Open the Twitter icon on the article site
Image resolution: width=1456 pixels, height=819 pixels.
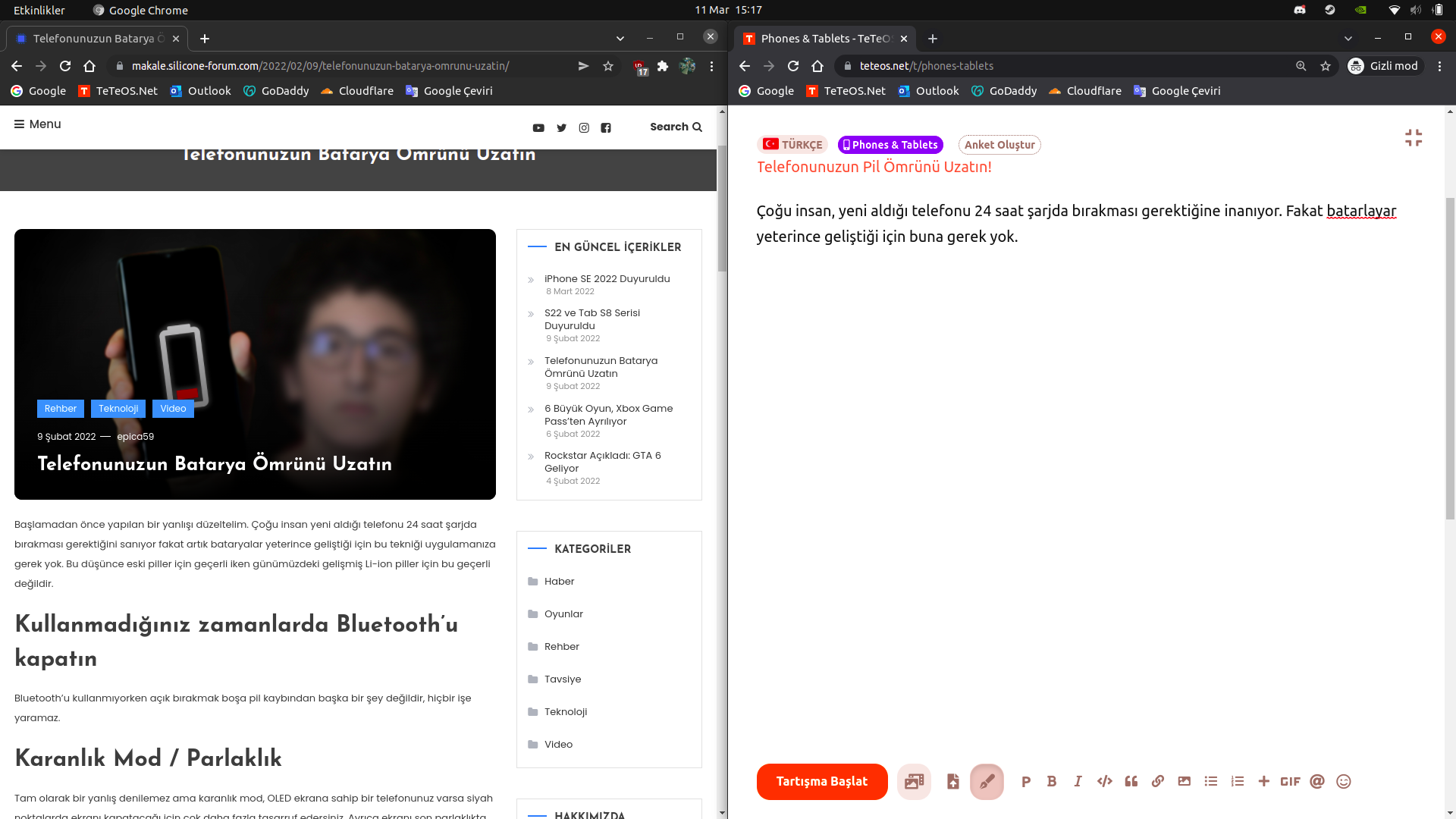(561, 128)
